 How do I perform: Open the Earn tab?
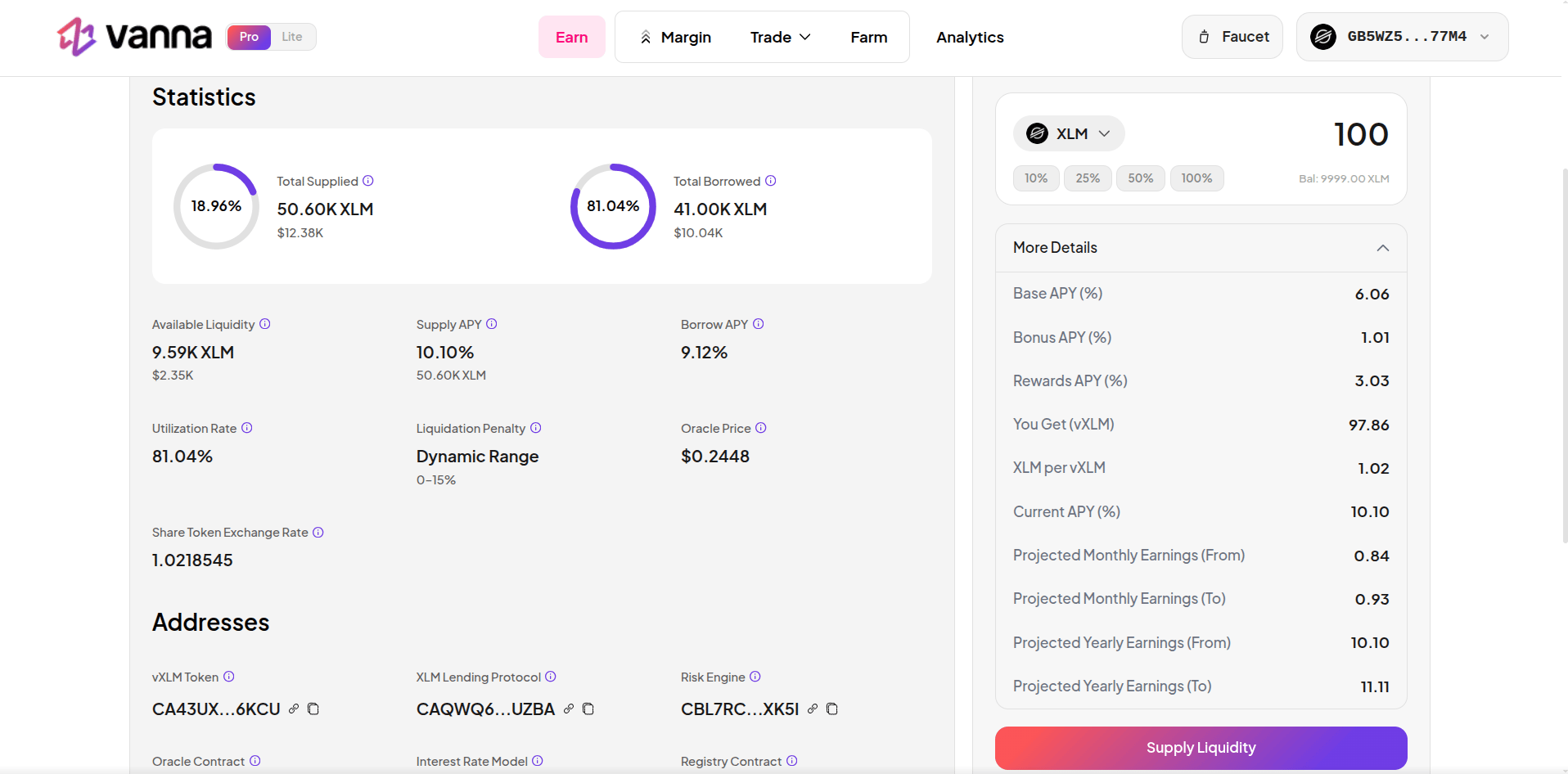[572, 37]
